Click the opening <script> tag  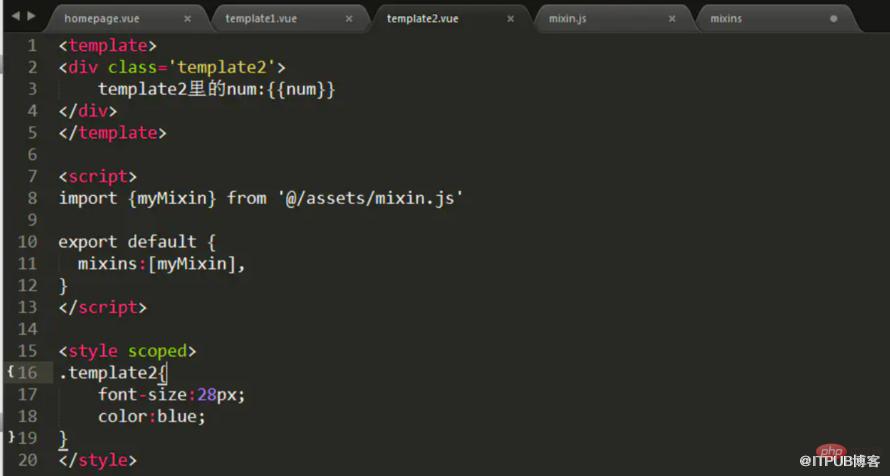tap(98, 176)
